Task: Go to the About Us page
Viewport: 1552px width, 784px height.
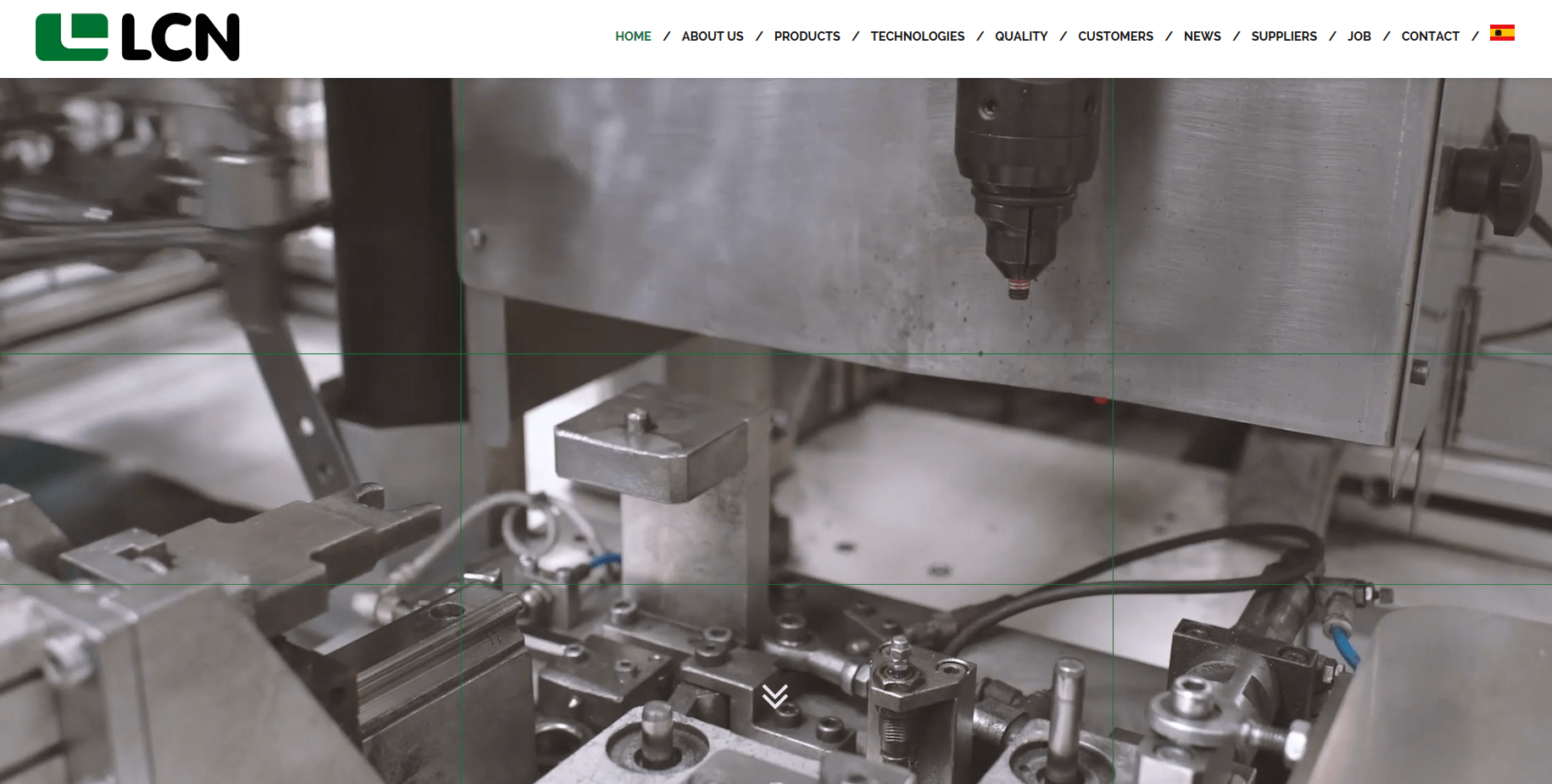Action: click(712, 36)
